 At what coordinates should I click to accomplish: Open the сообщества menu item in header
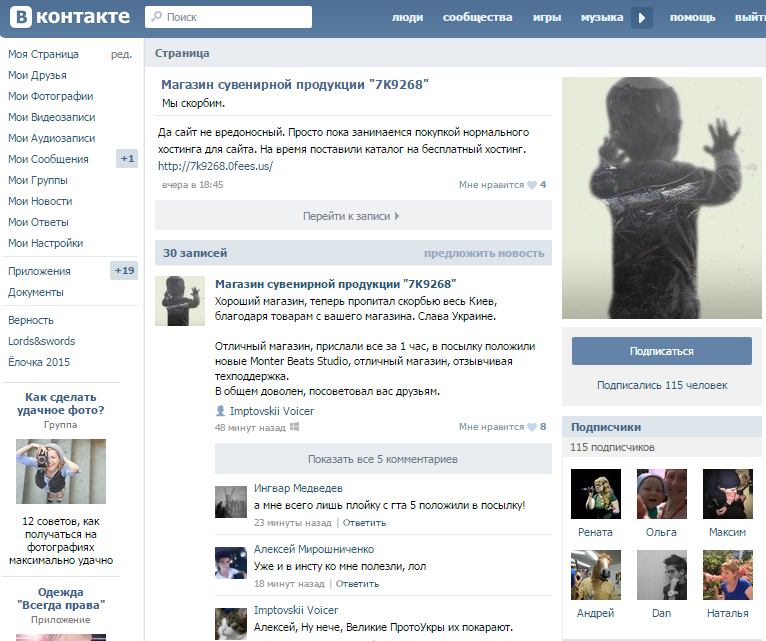pyautogui.click(x=477, y=17)
